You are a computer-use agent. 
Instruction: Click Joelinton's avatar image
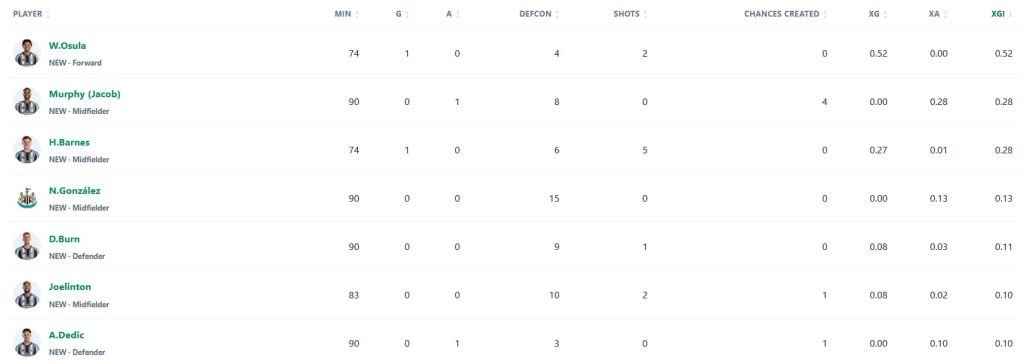(27, 295)
